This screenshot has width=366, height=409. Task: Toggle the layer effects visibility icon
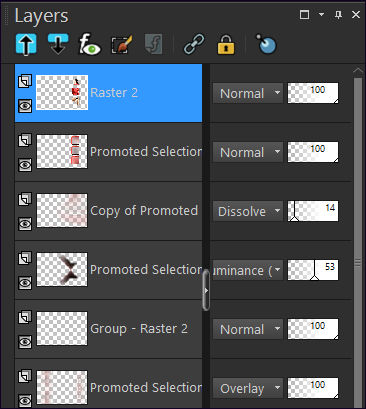pos(89,44)
